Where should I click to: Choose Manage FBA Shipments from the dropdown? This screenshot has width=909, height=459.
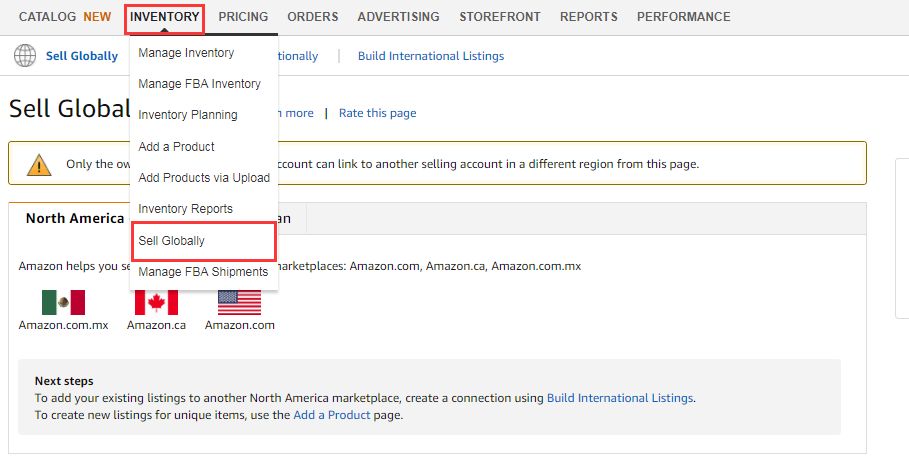pos(203,272)
